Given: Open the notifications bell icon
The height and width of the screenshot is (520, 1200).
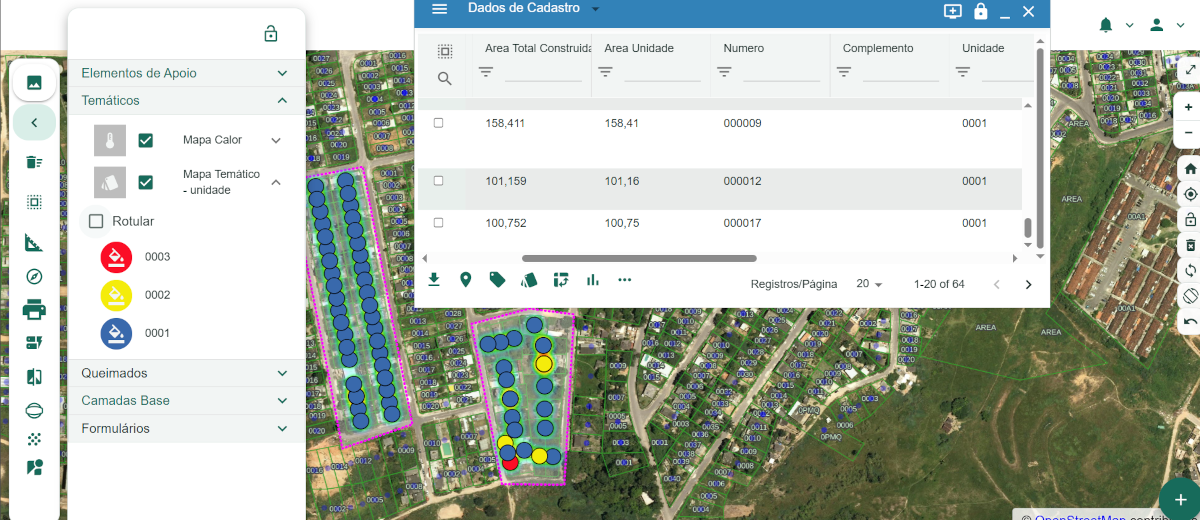Looking at the screenshot, I should pyautogui.click(x=1106, y=25).
